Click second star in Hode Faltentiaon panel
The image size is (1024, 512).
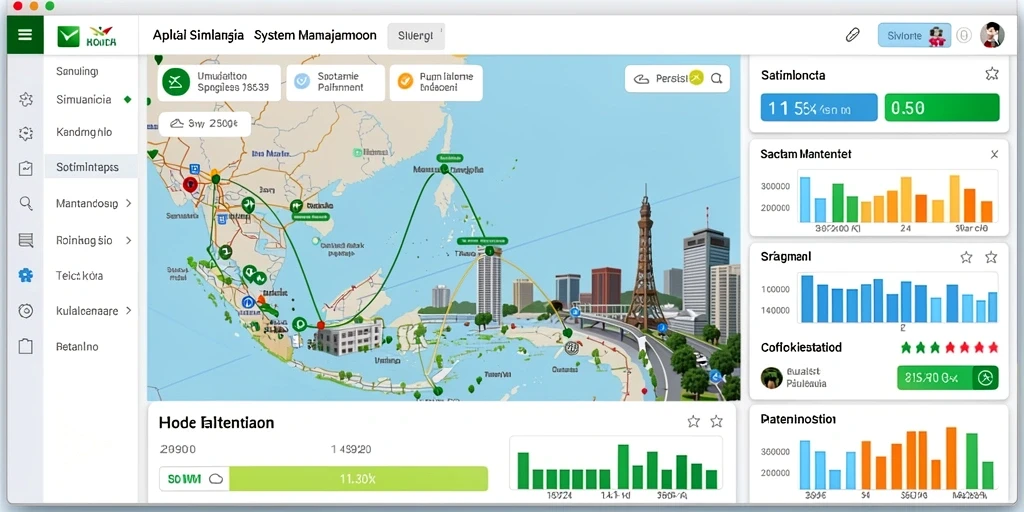716,421
